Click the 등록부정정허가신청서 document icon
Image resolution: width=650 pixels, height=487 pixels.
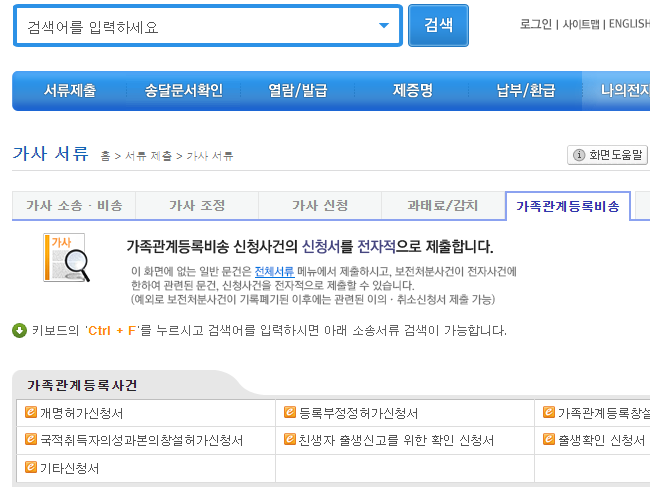pos(290,413)
